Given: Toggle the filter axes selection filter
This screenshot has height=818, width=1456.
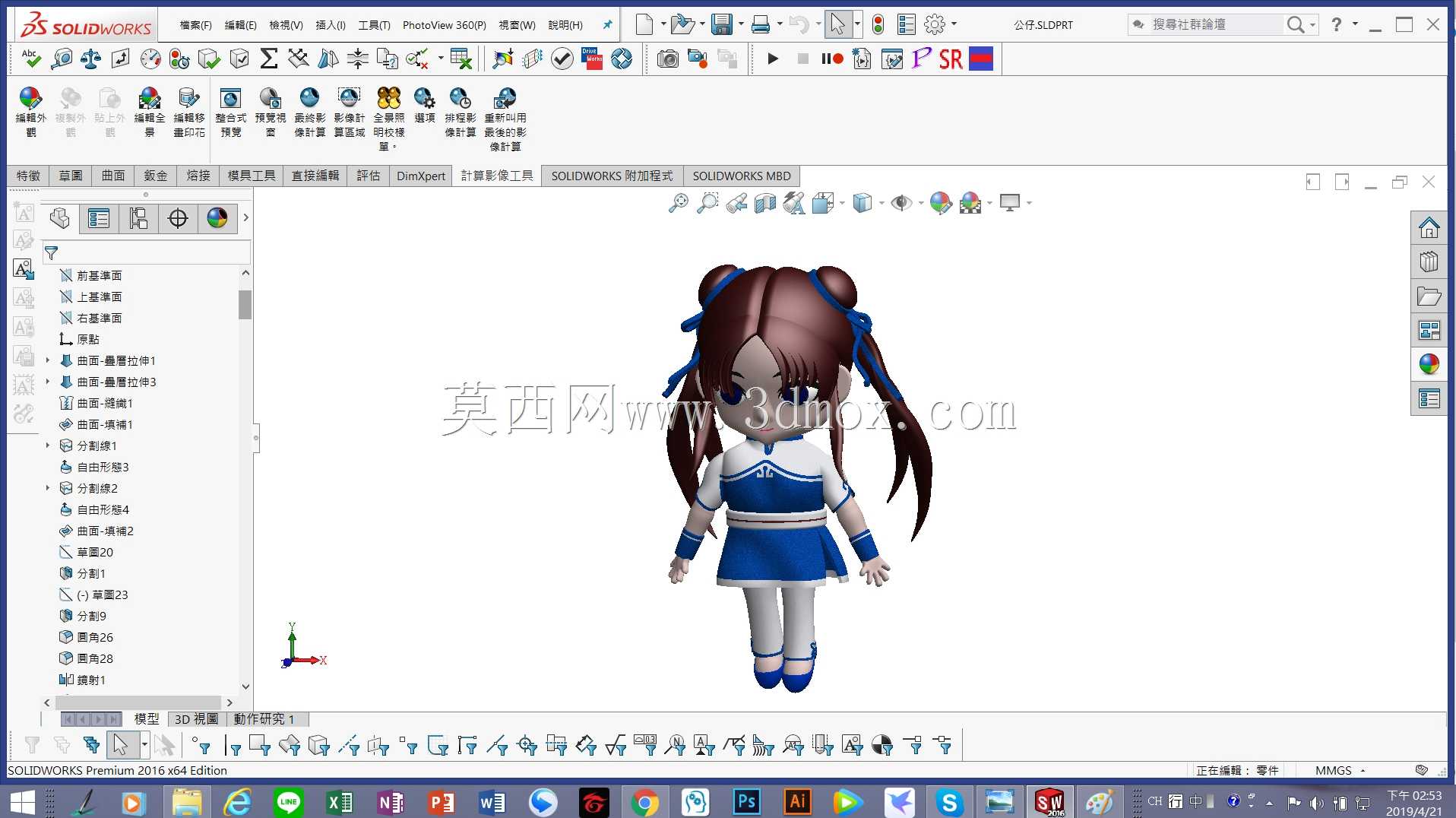Looking at the screenshot, I should click(349, 746).
